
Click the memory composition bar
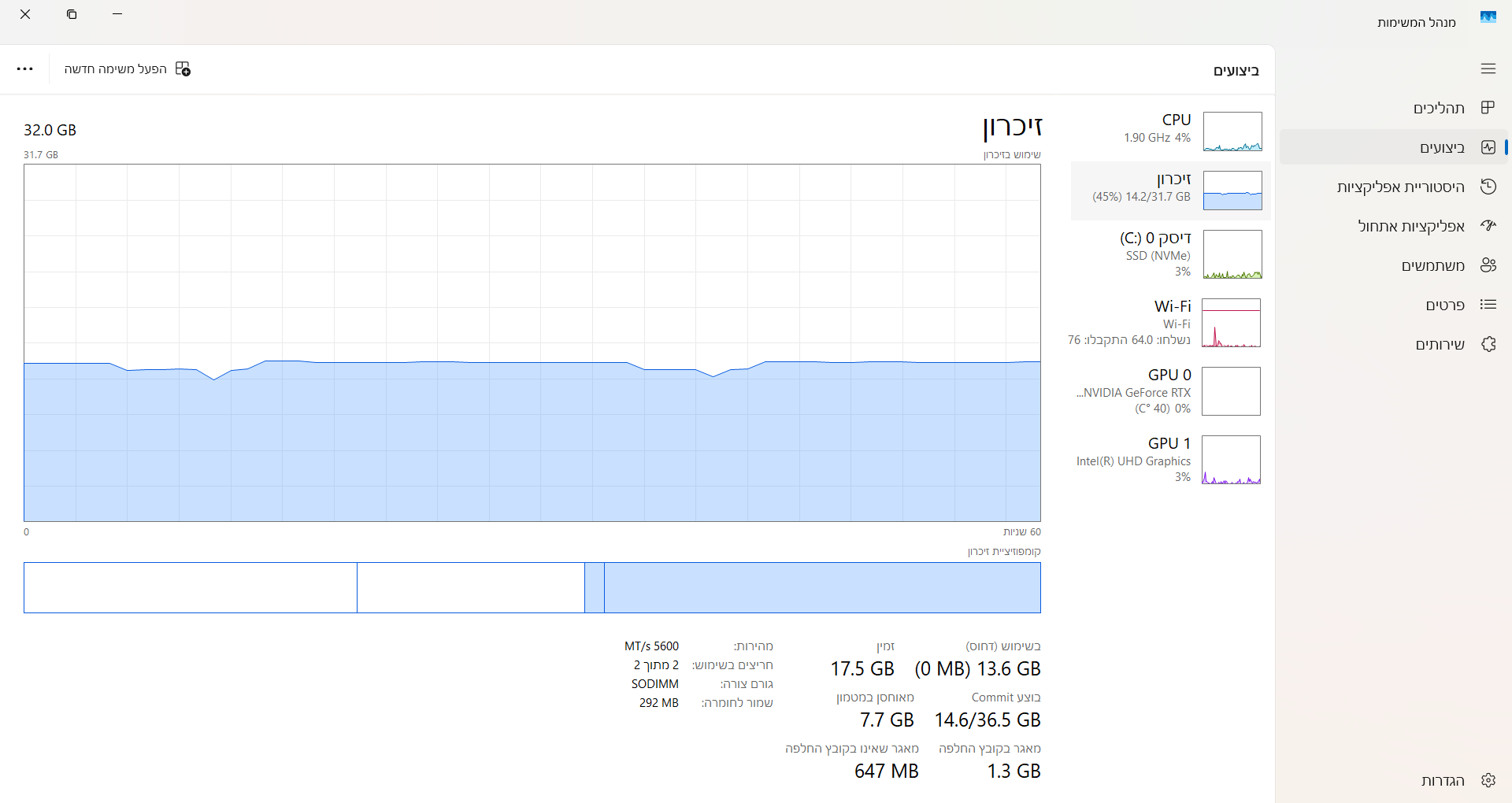pos(532,587)
